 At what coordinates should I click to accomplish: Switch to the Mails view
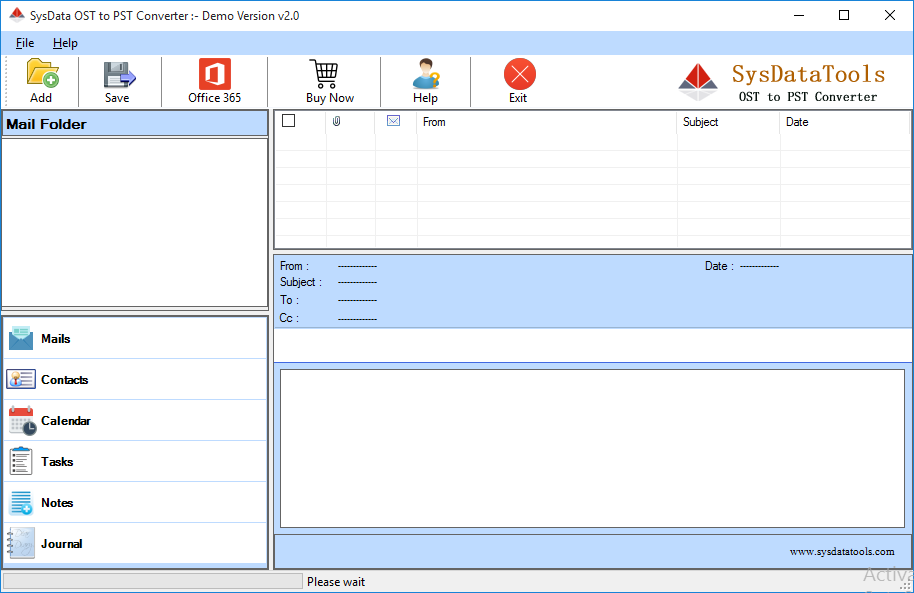[135, 338]
